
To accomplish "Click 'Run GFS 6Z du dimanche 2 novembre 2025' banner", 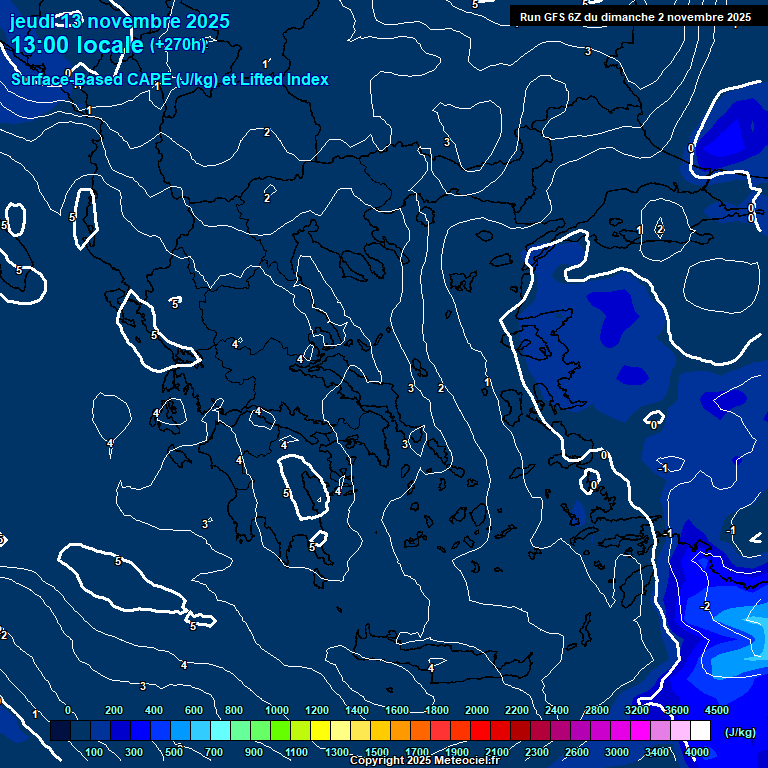I will coord(635,17).
